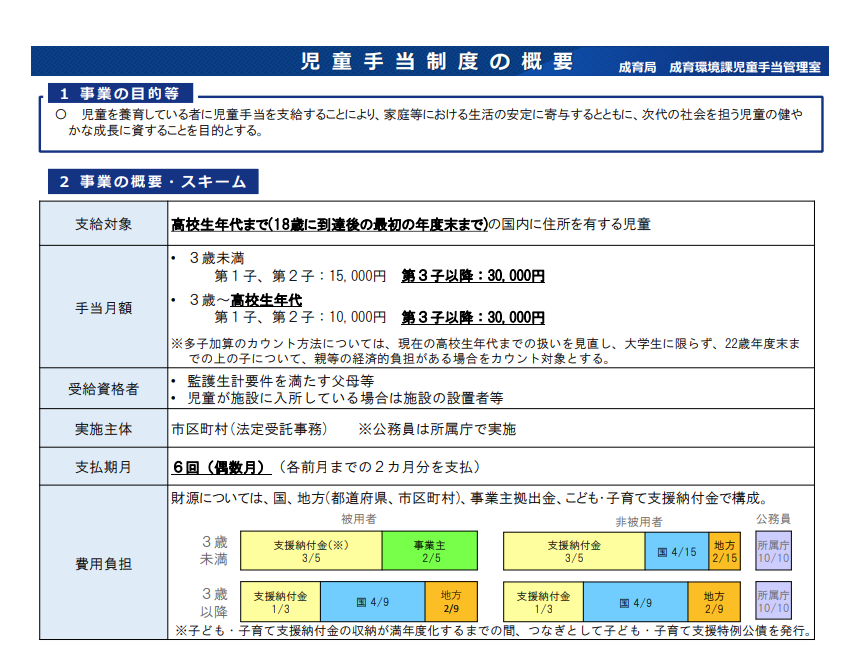Screen dimensions: 857x645
Task: Click the green 事業主 2/5 bar segment
Action: (429, 551)
